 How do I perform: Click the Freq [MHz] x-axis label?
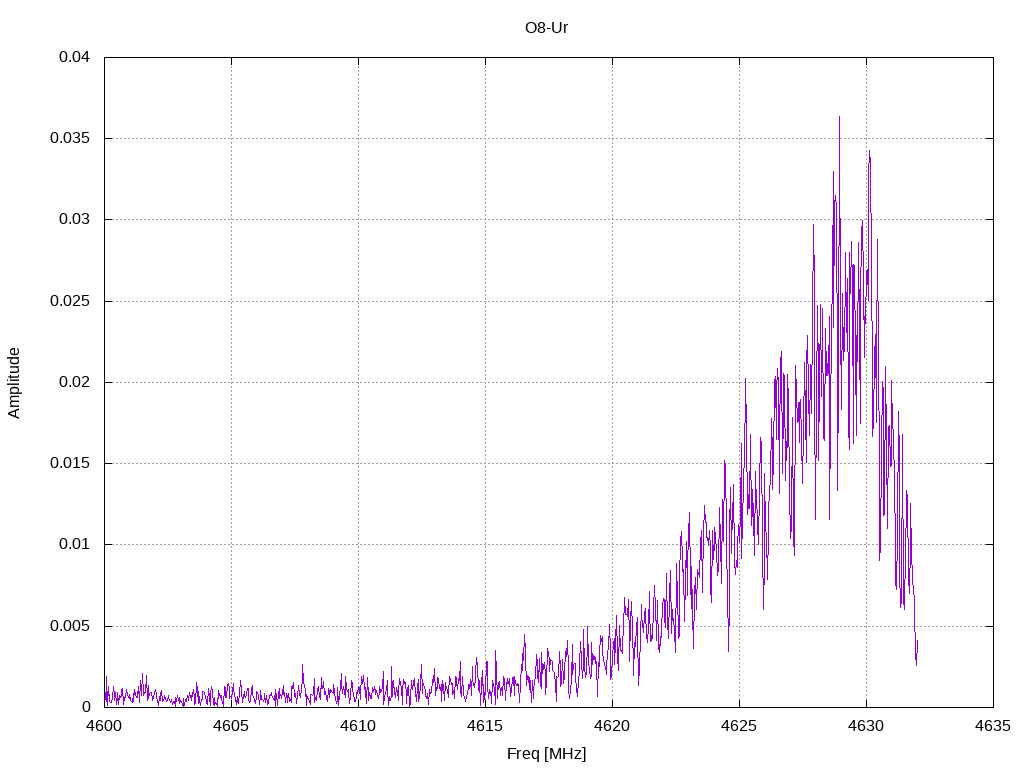[x=546, y=754]
